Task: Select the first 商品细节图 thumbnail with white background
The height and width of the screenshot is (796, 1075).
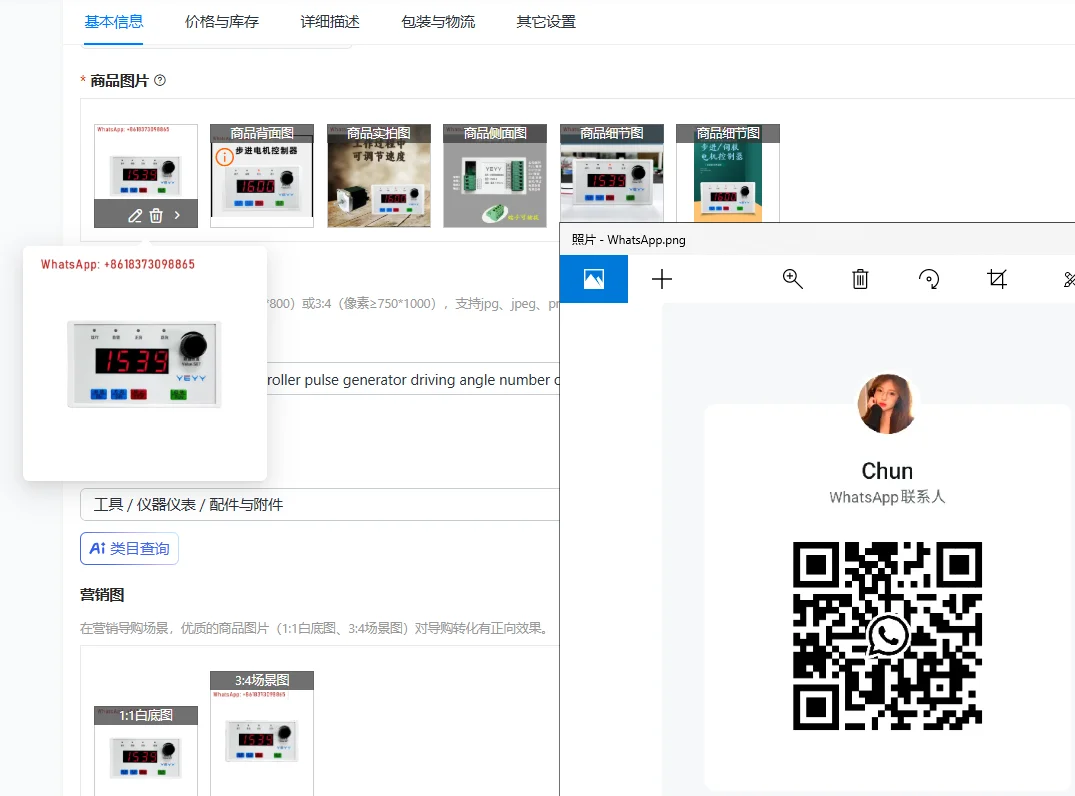Action: [612, 173]
